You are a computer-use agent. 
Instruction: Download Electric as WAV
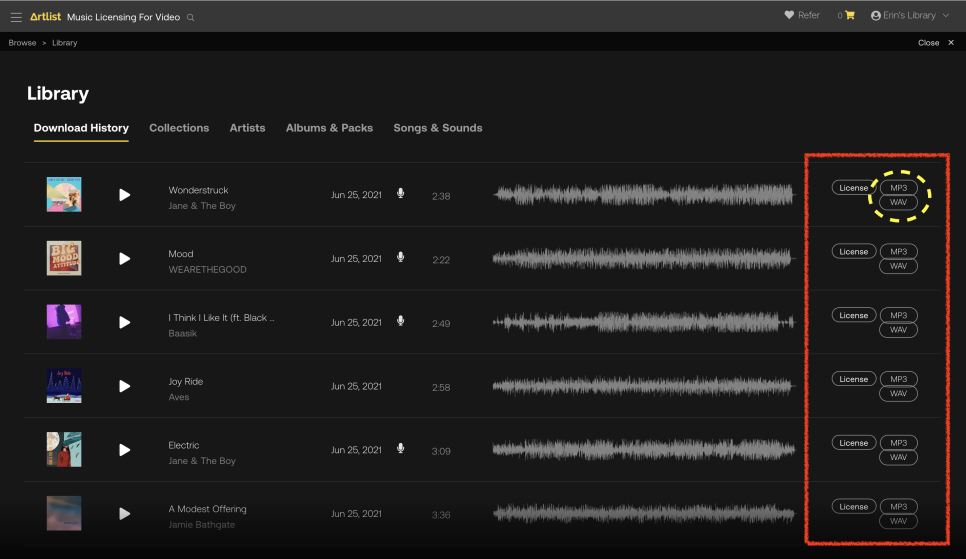click(x=898, y=457)
